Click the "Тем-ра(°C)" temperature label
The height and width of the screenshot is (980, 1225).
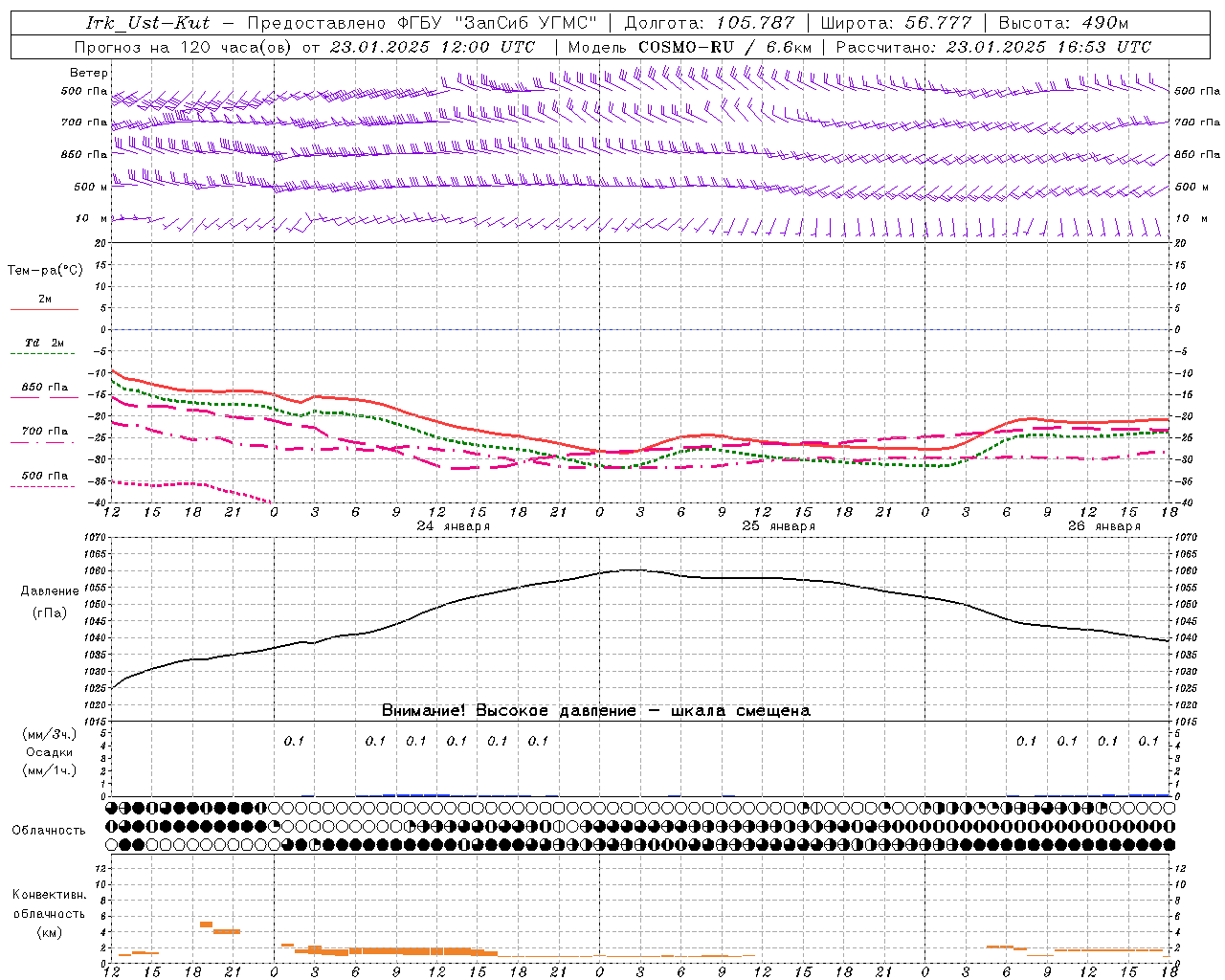45,271
